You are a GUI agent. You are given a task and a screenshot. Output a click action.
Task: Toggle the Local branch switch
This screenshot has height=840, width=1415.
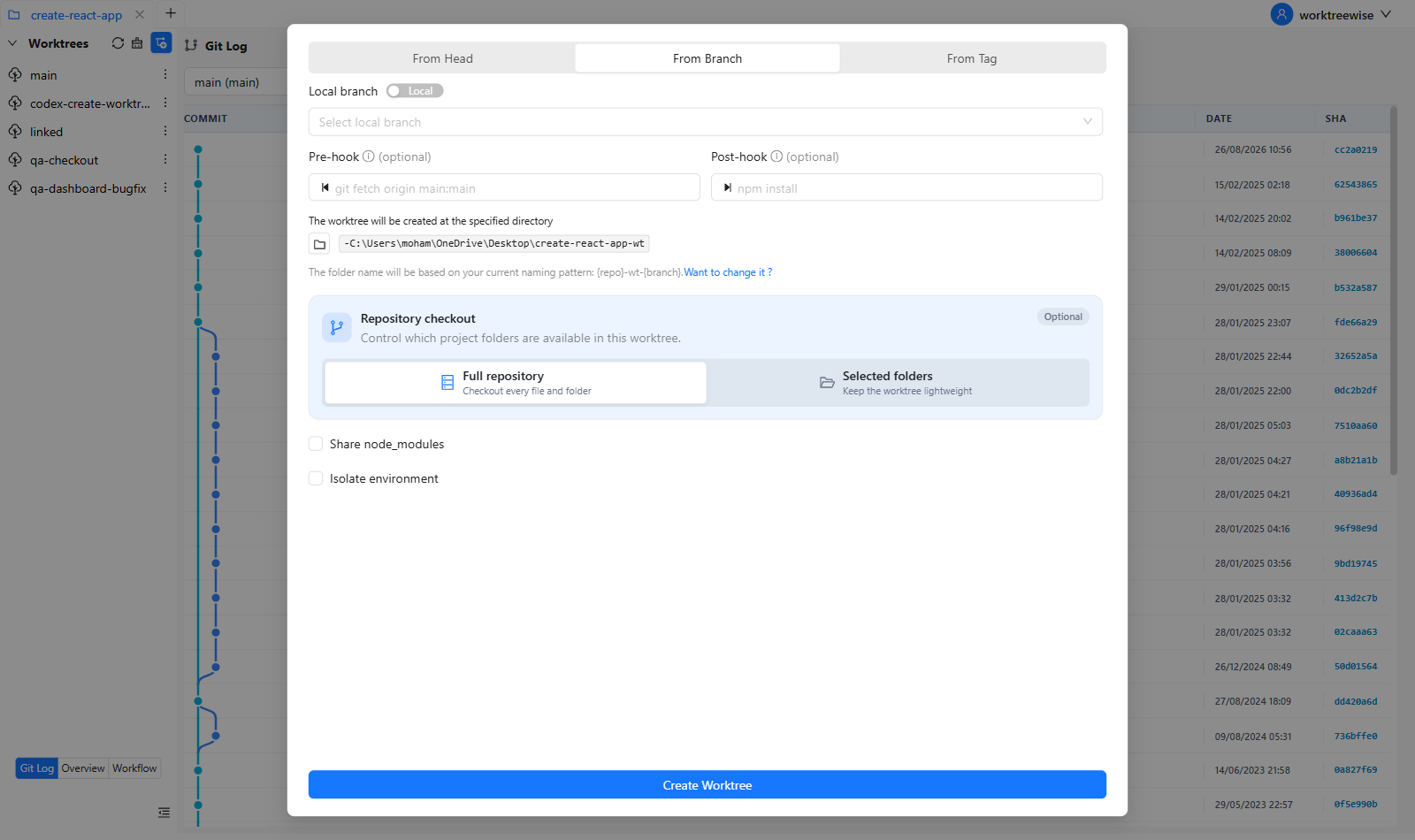[415, 91]
